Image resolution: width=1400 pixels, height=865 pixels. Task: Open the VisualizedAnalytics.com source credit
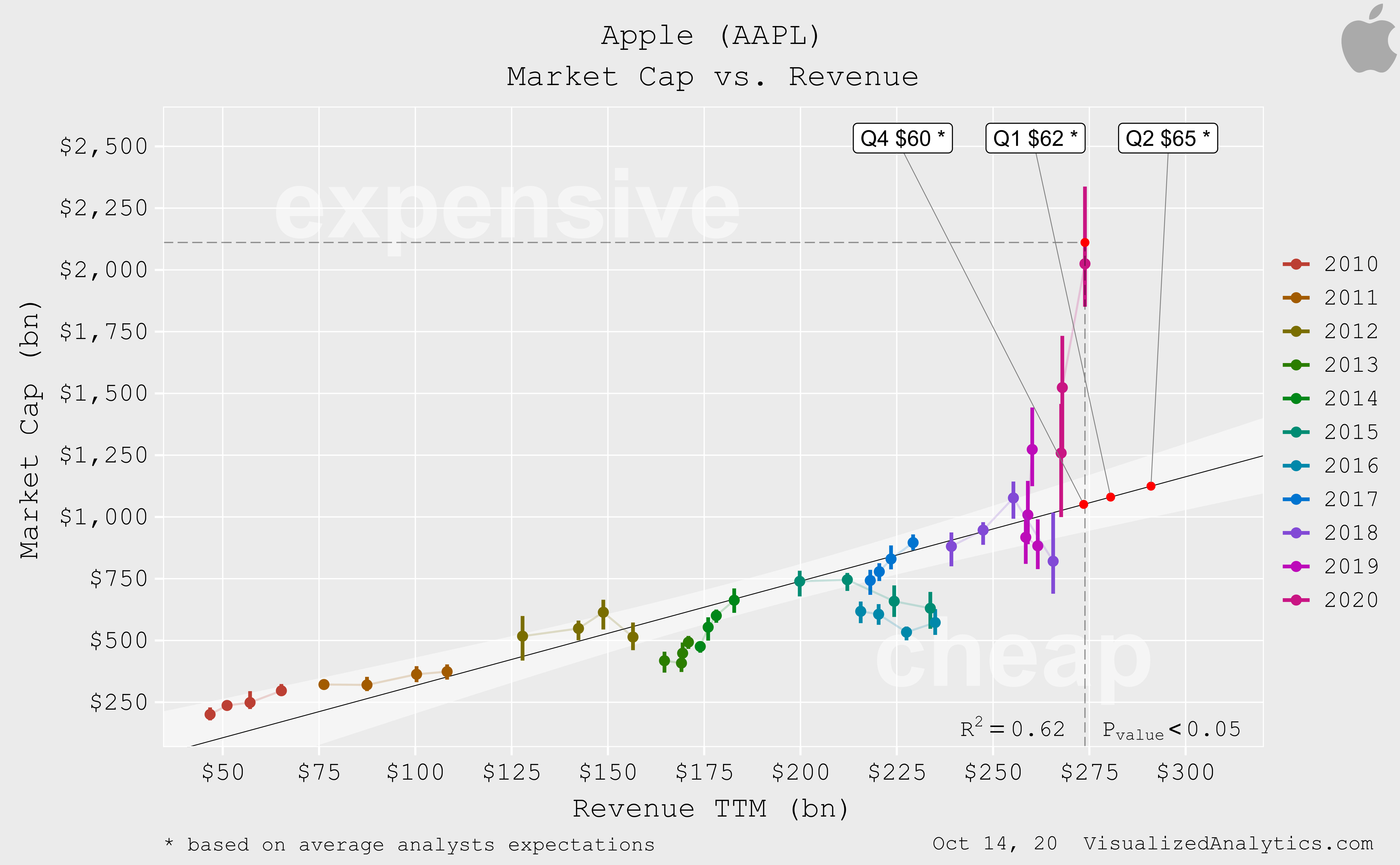(1228, 843)
